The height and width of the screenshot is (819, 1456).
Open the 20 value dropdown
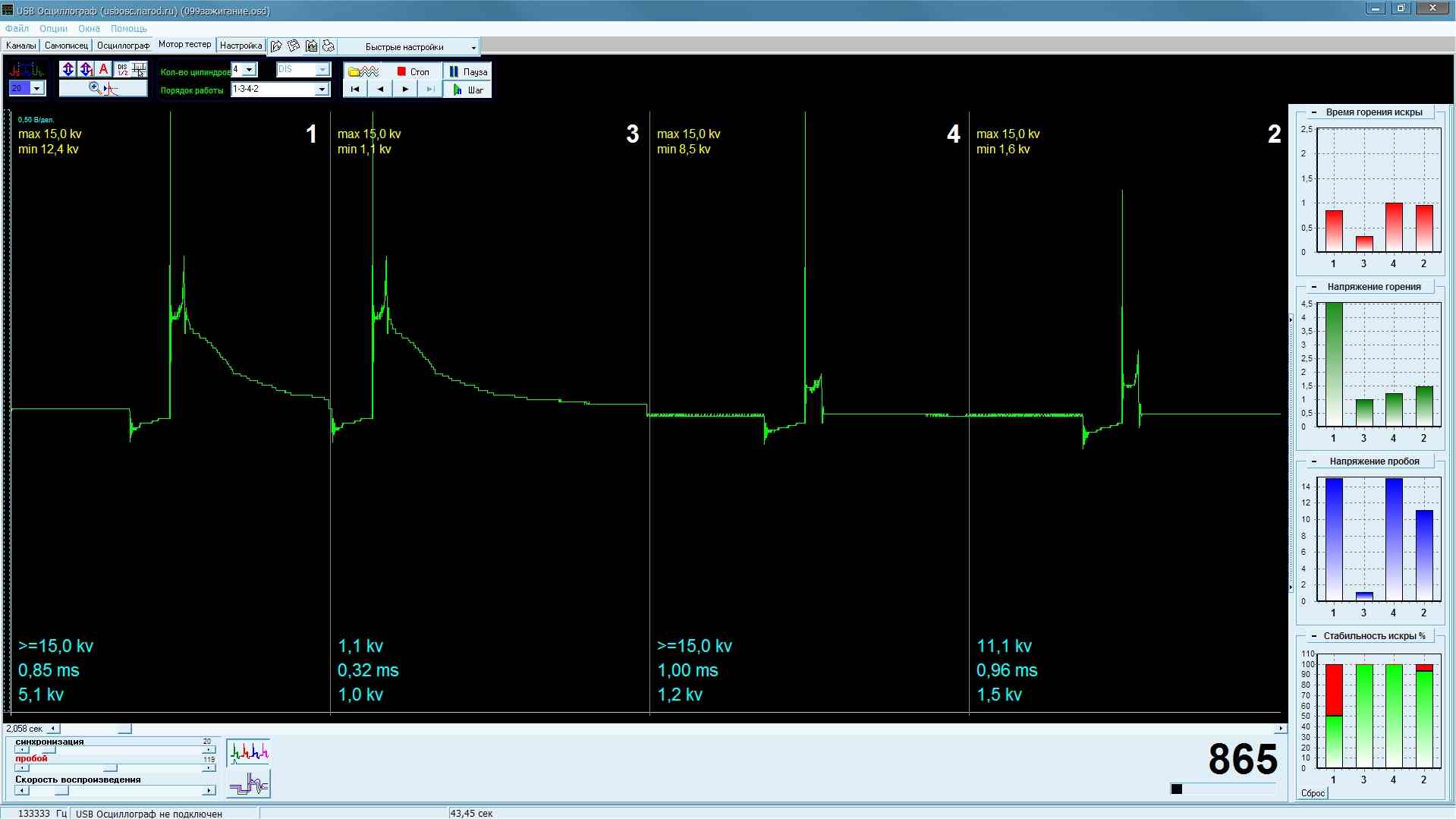[36, 89]
